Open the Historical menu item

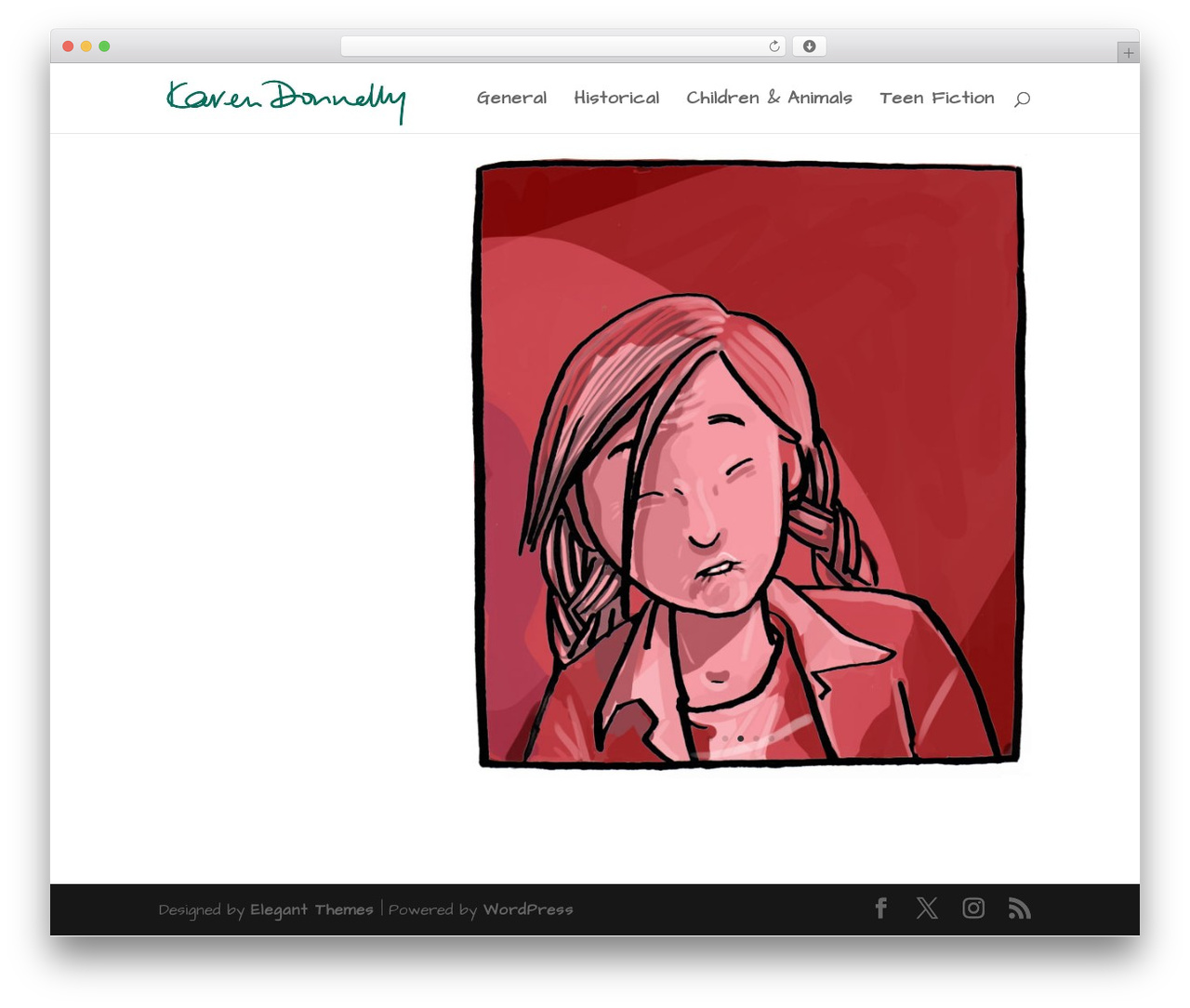tap(616, 98)
